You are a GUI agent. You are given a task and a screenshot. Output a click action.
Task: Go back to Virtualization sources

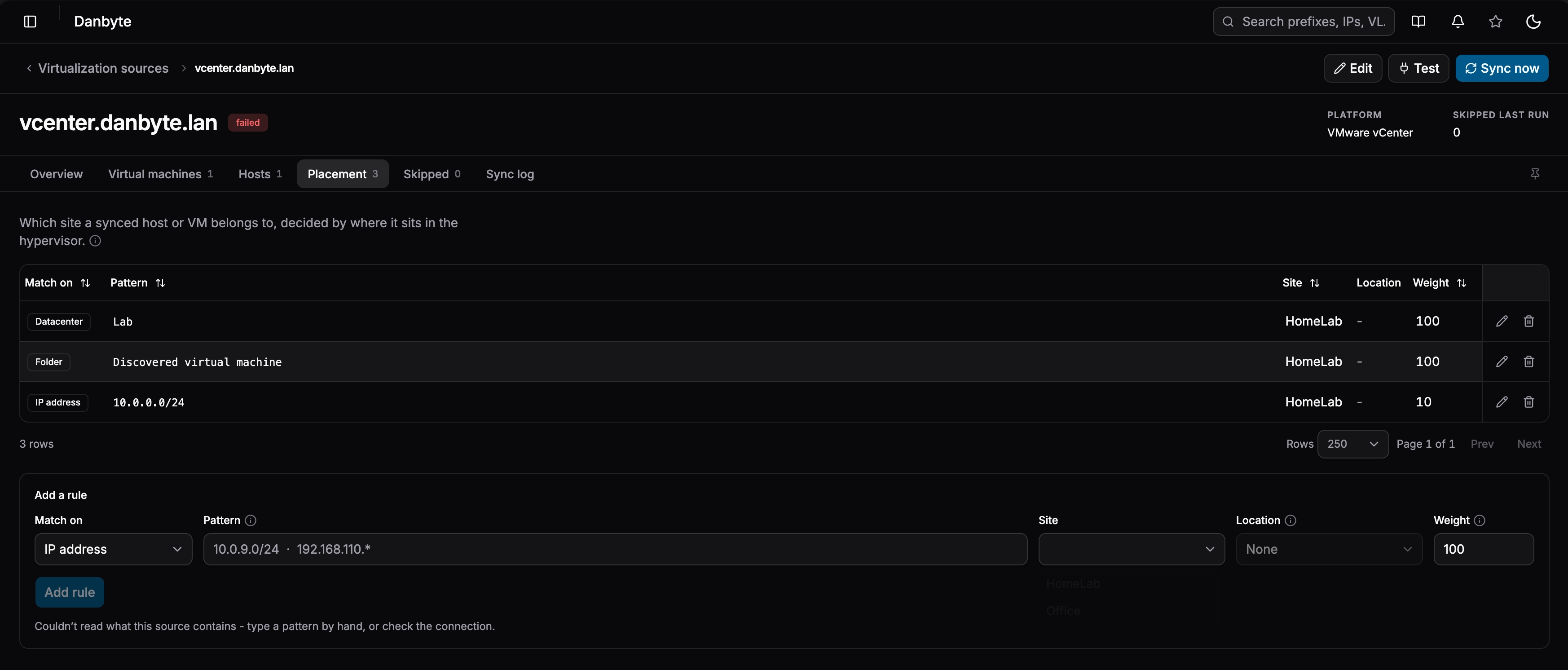click(x=103, y=68)
